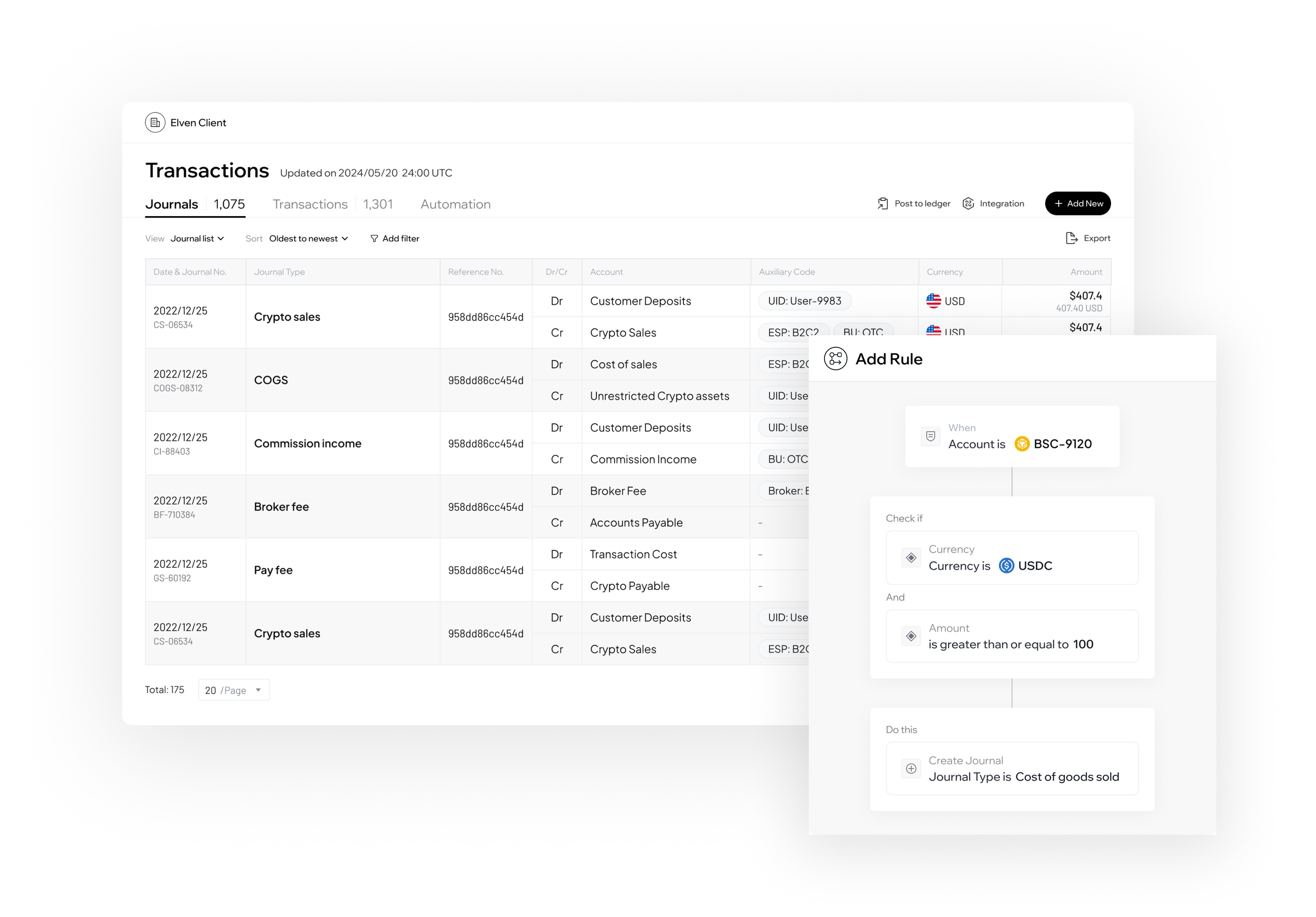The height and width of the screenshot is (917, 1316).
Task: Click the Add filter label
Action: pyautogui.click(x=401, y=238)
